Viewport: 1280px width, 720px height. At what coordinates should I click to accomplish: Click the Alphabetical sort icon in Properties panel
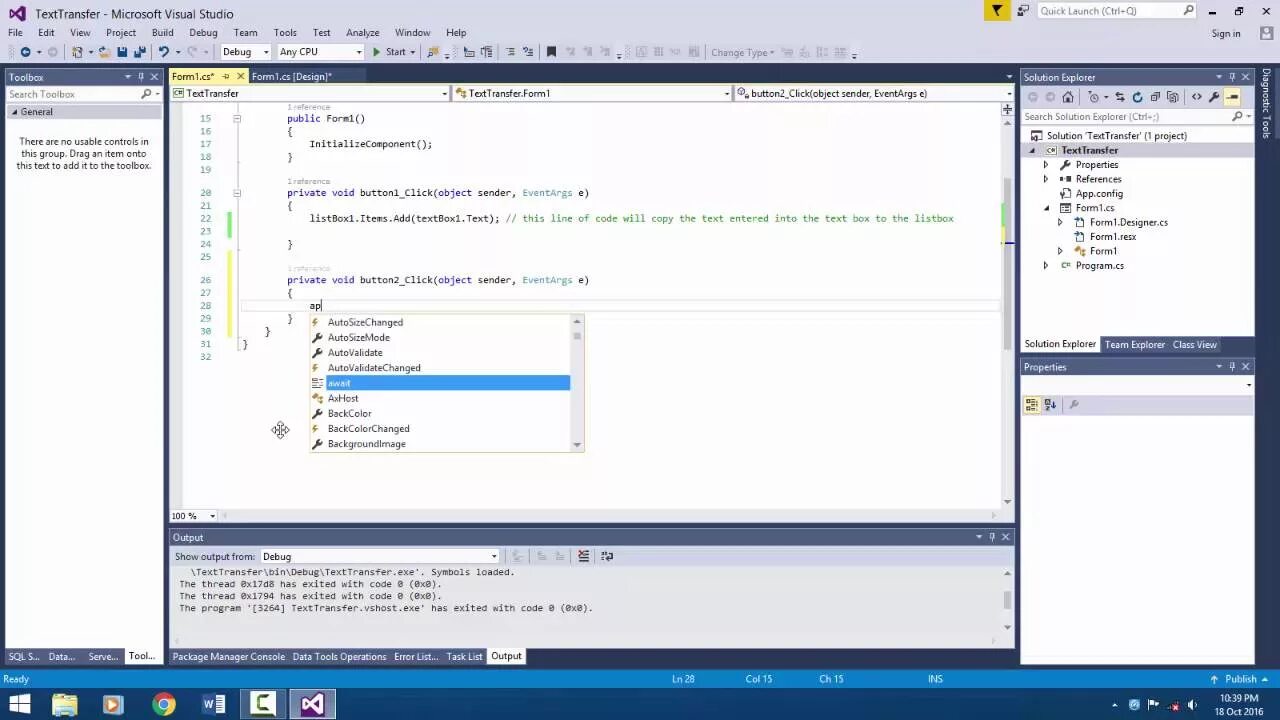coord(1050,405)
